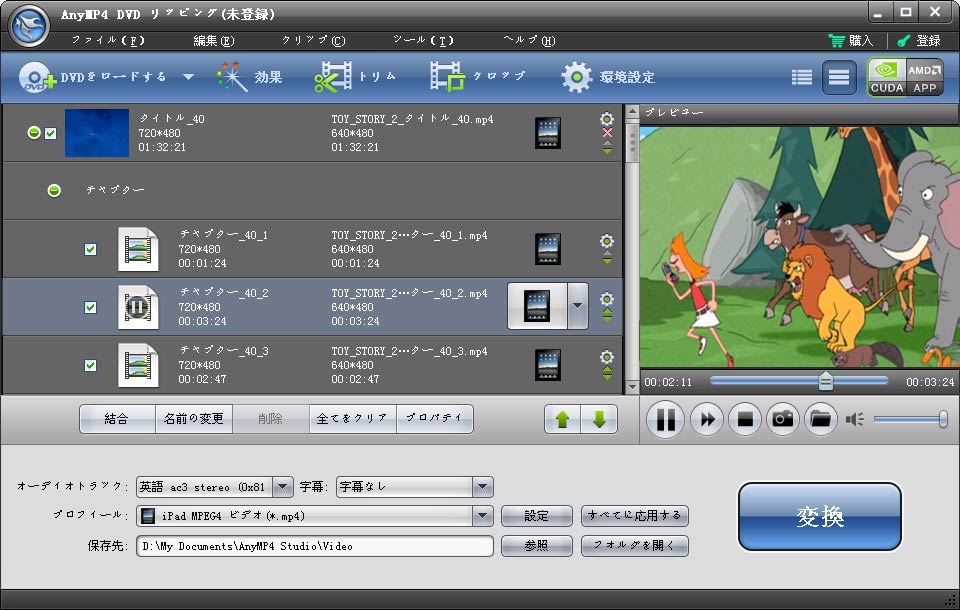960x610 pixels.
Task: Click Clear All (全てをクリア) button
Action: tap(353, 419)
